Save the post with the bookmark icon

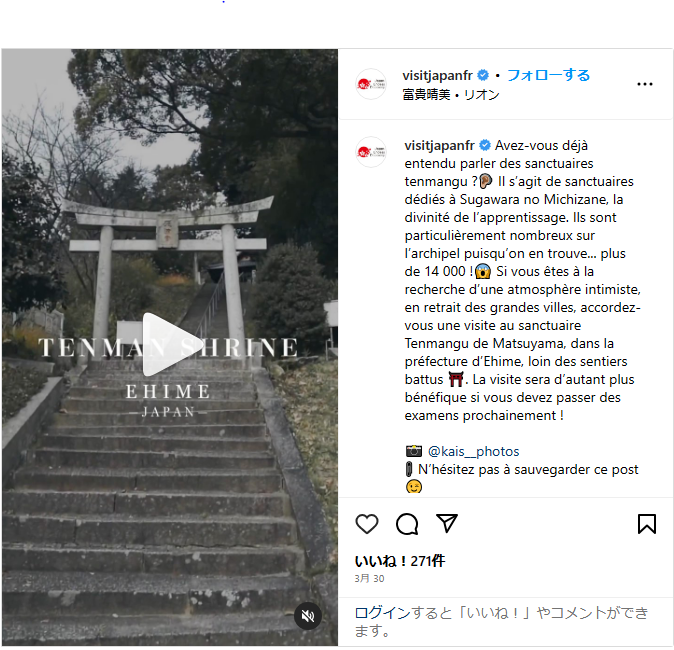coord(646,524)
